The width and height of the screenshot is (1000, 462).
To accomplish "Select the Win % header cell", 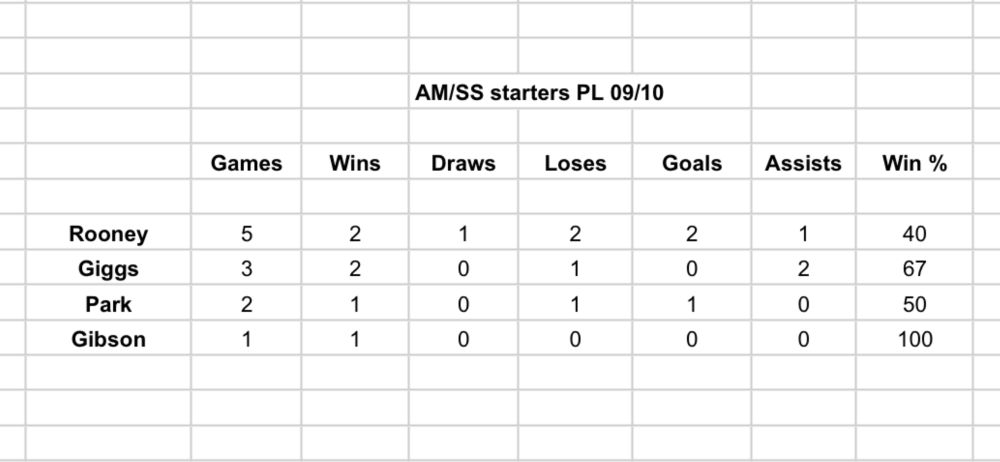I will tap(915, 163).
